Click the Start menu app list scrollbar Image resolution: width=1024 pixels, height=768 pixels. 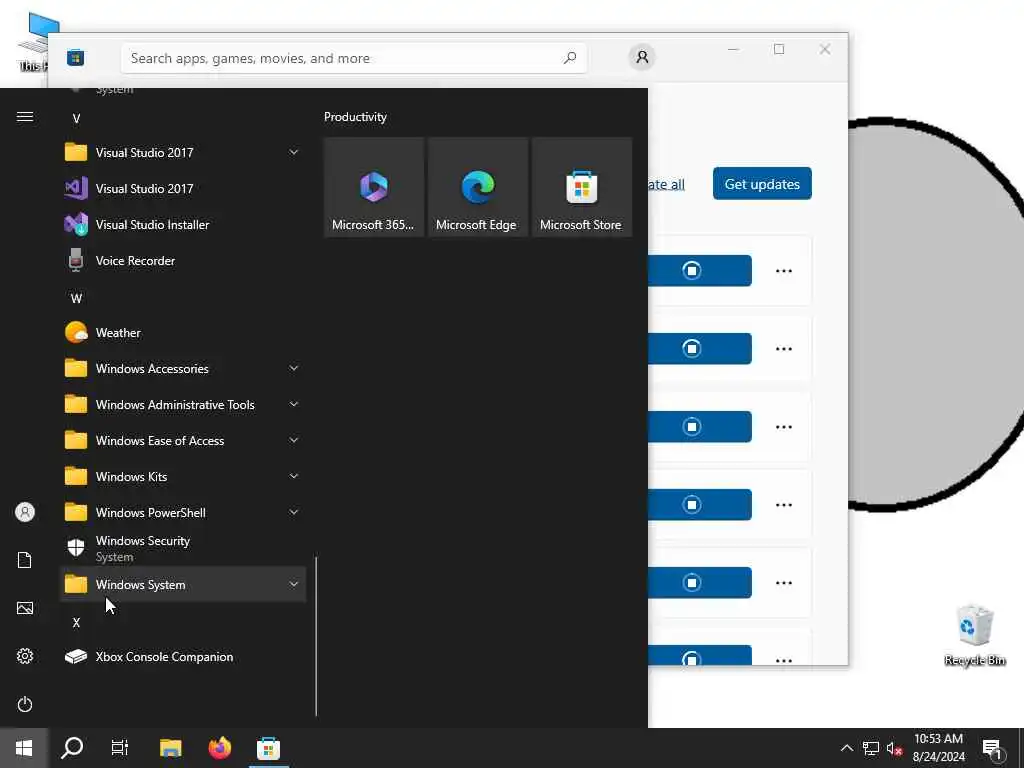[x=316, y=636]
